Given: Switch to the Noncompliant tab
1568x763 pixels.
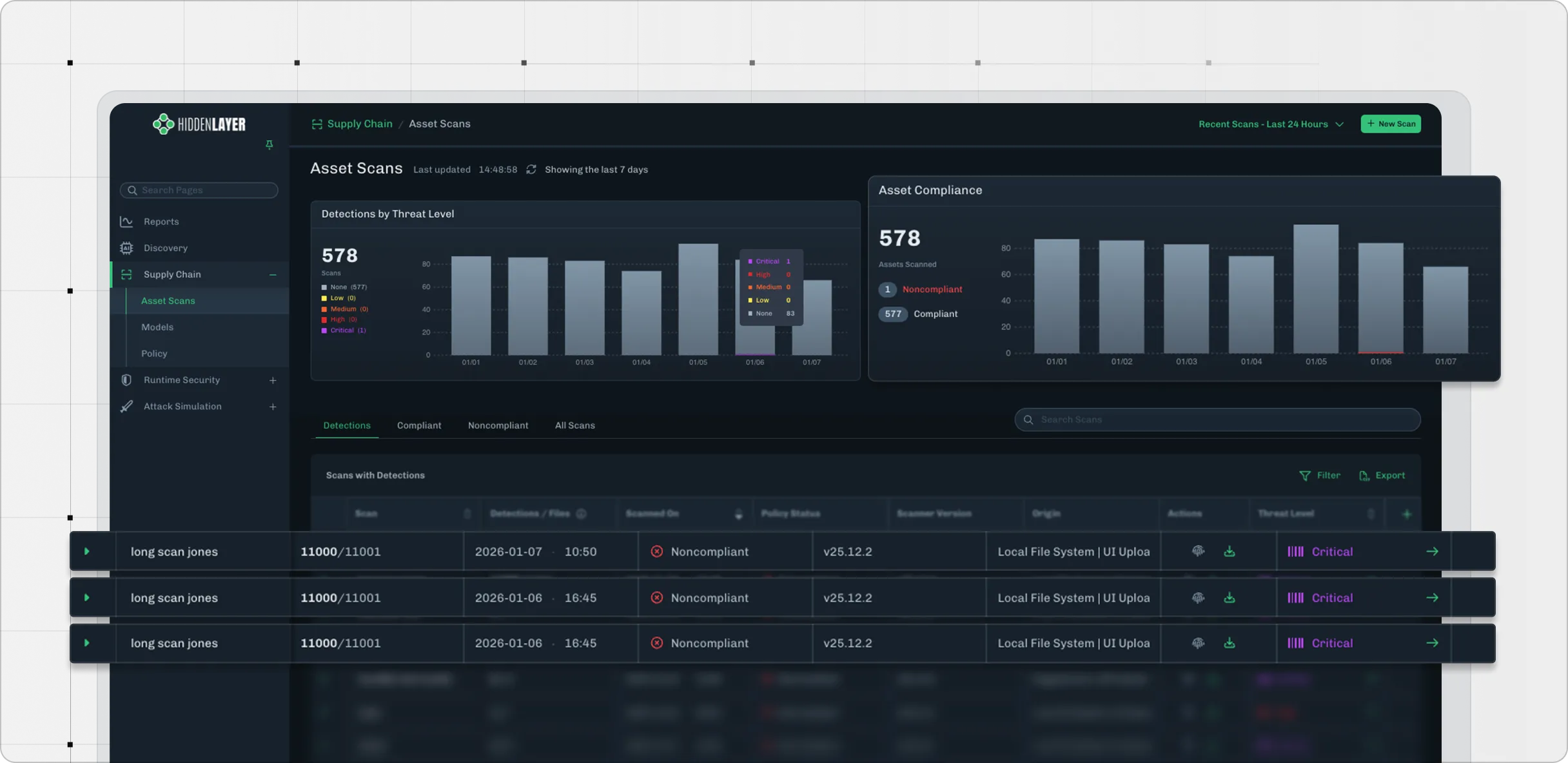Looking at the screenshot, I should click(498, 425).
